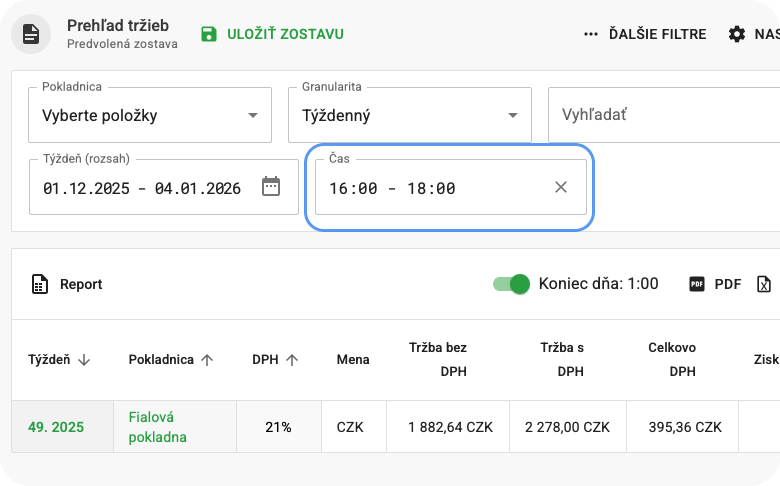Click the Report sheet icon
This screenshot has height=486, width=780.
[40, 284]
